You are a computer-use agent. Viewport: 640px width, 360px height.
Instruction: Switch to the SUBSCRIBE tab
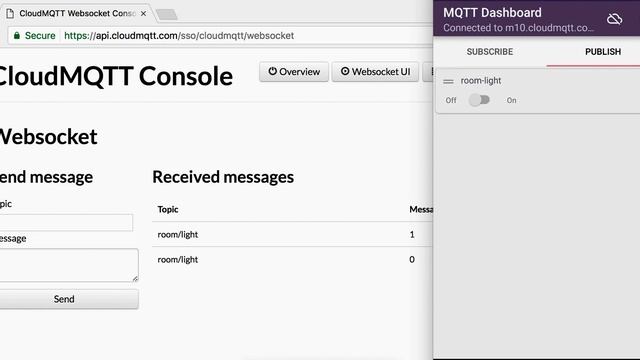click(x=490, y=52)
